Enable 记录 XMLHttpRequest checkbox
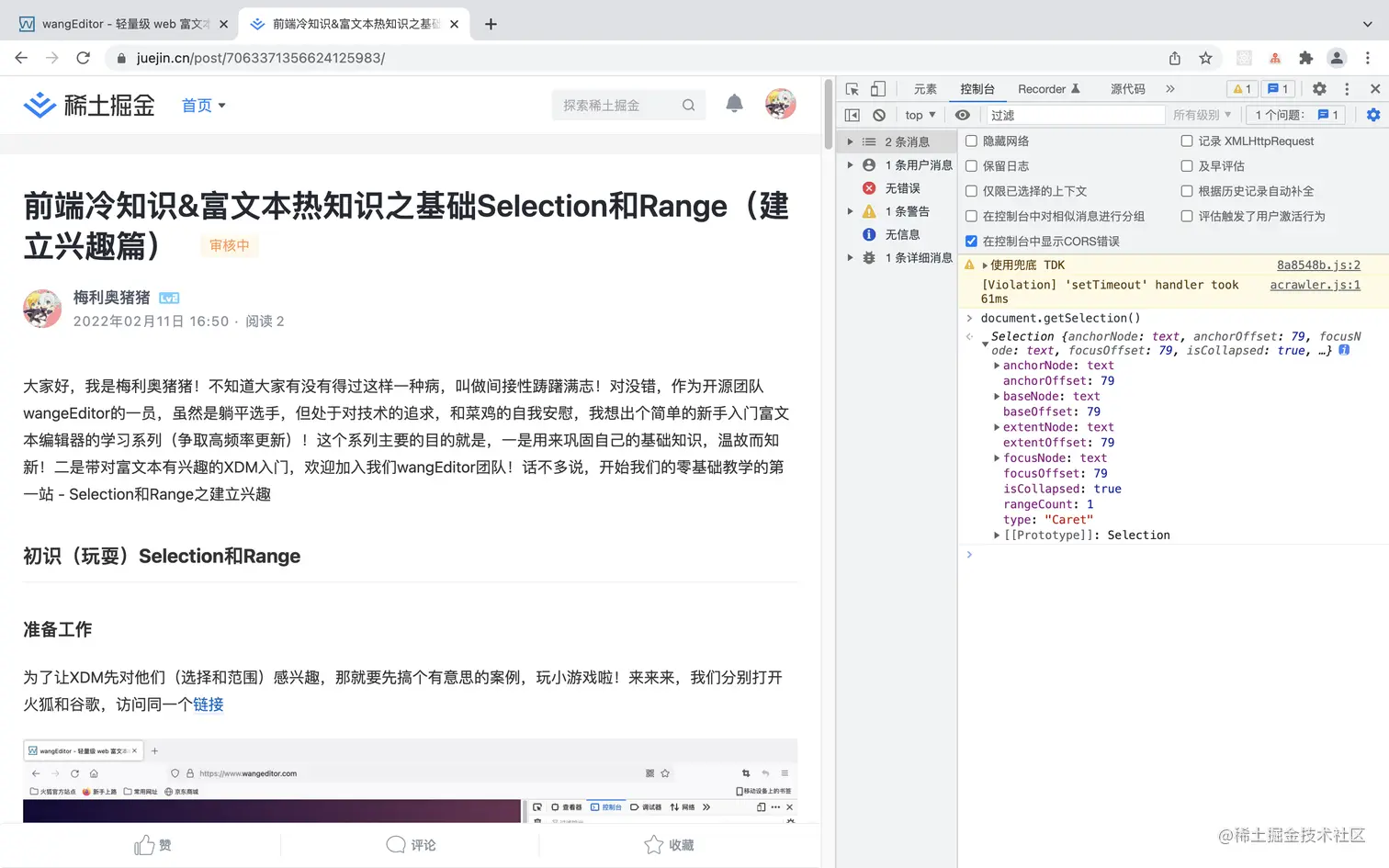The image size is (1389, 868). coord(1187,141)
